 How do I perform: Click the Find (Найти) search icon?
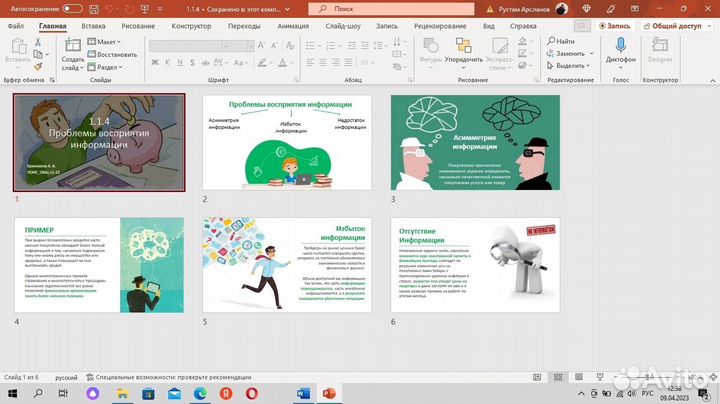tap(551, 41)
